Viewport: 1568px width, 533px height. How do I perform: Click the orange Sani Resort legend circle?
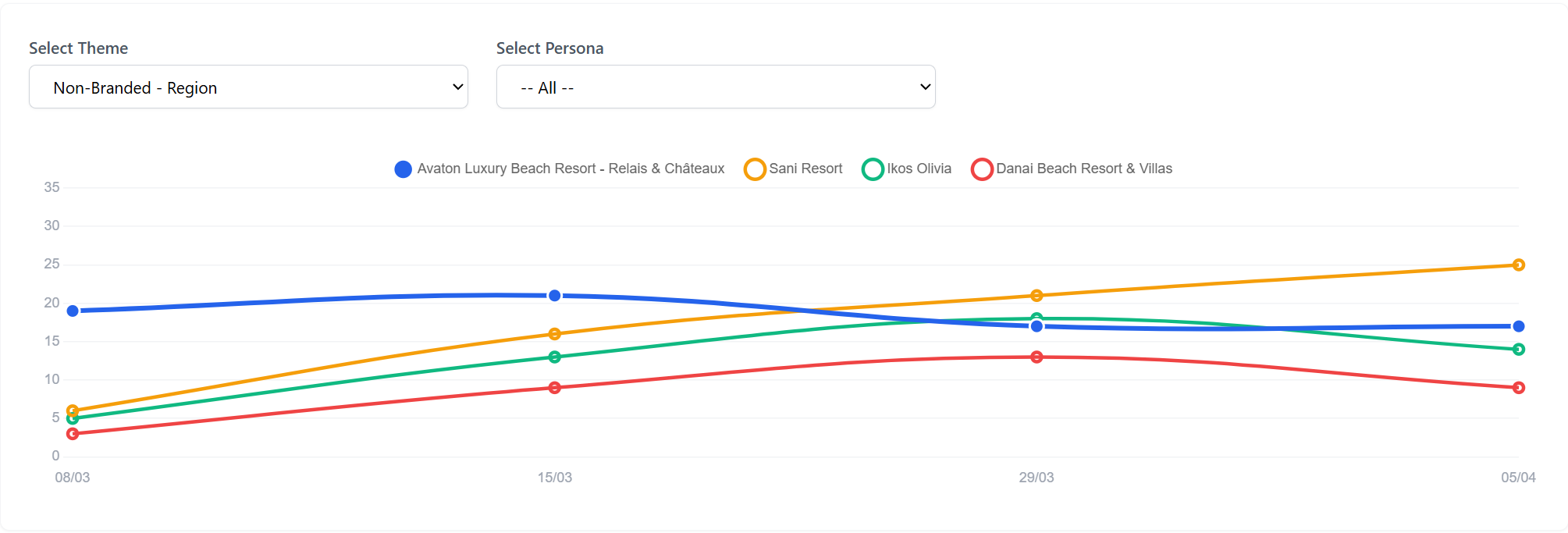[754, 169]
